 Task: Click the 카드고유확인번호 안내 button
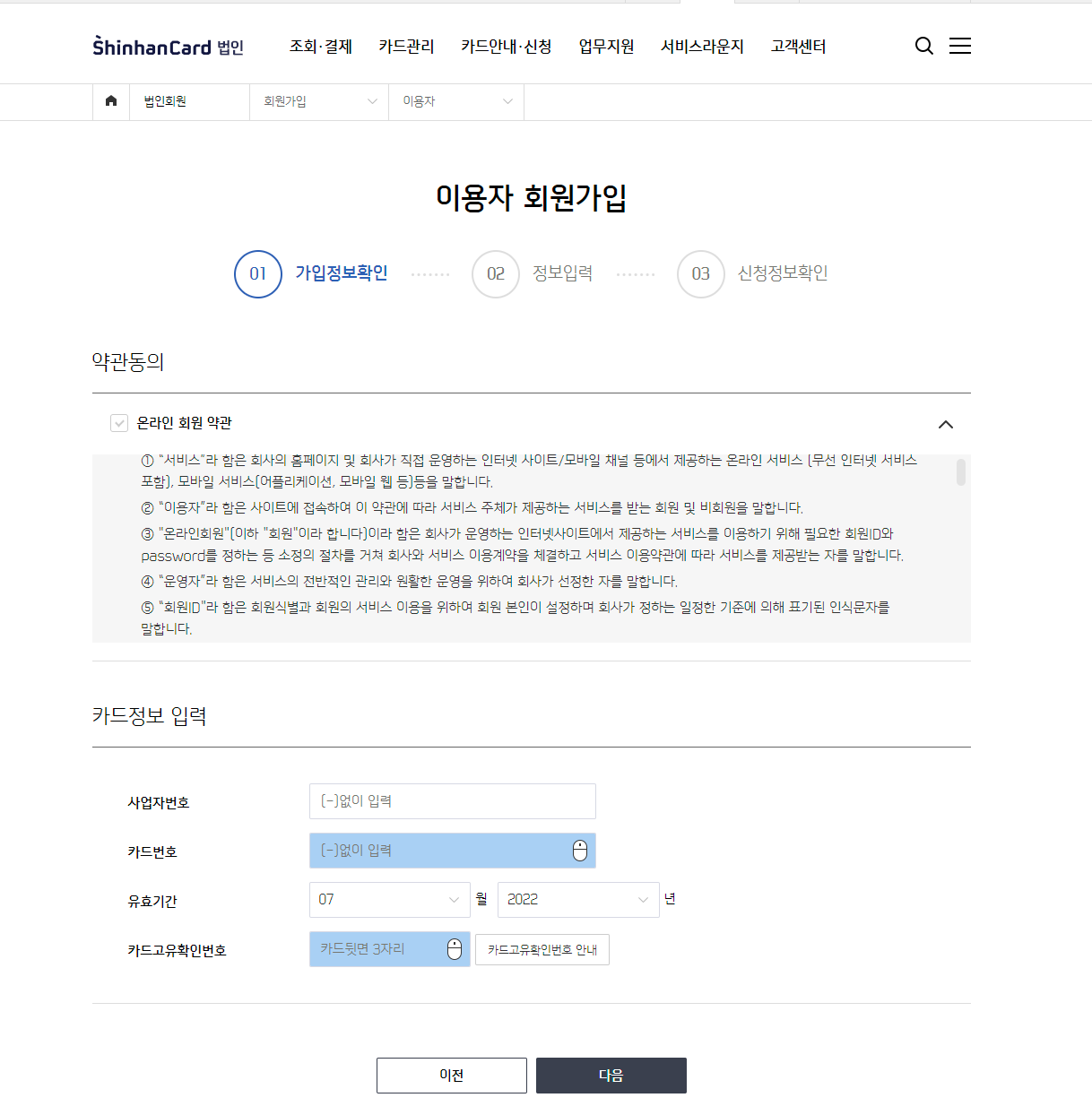542,950
